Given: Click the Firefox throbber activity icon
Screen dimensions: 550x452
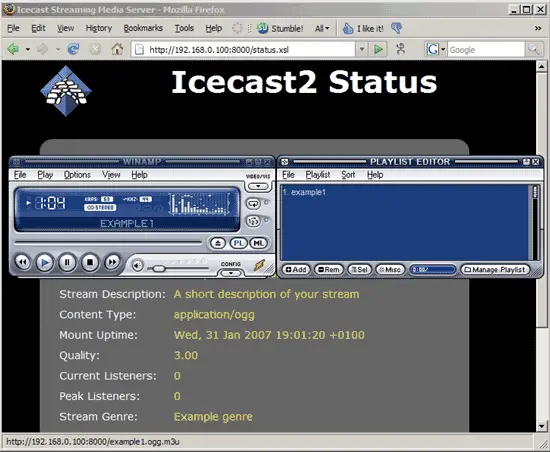Looking at the screenshot, I should click(237, 28).
